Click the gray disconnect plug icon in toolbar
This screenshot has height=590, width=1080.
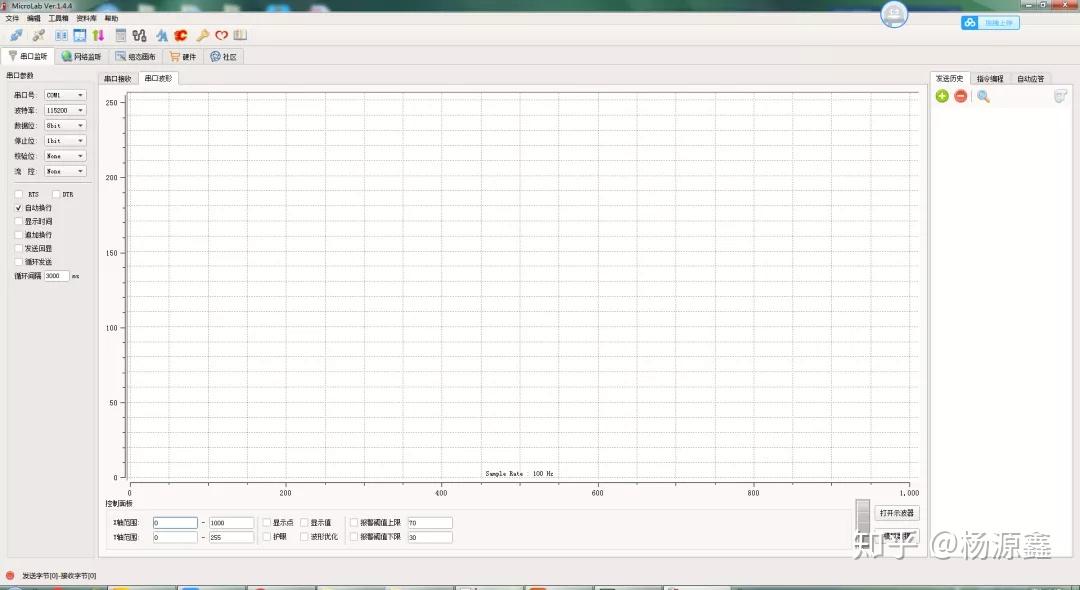[39, 35]
